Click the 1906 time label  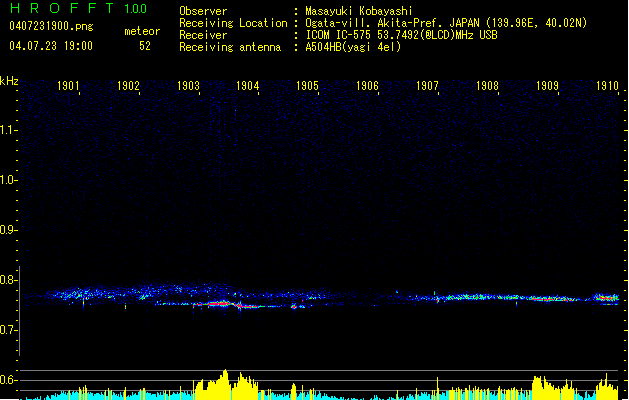click(x=367, y=86)
